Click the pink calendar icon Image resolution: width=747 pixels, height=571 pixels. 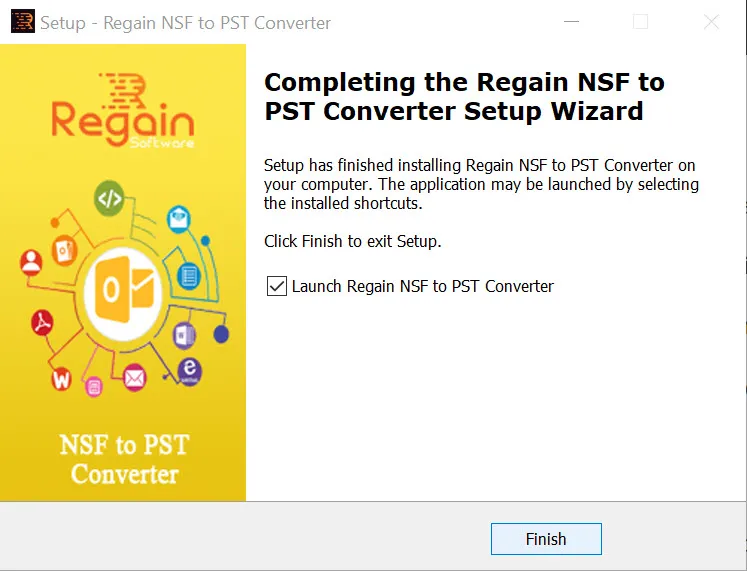(x=94, y=386)
